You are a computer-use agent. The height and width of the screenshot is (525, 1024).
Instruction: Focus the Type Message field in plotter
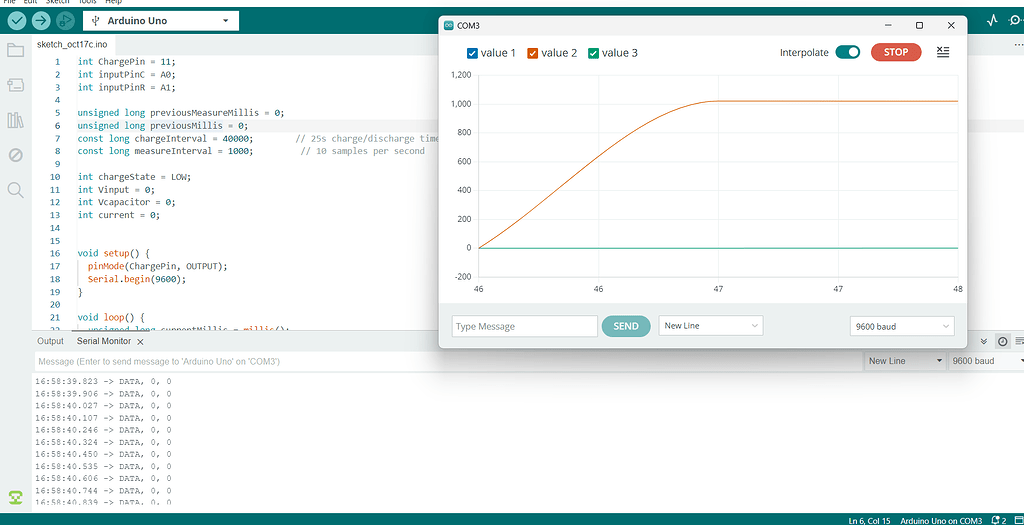[524, 326]
